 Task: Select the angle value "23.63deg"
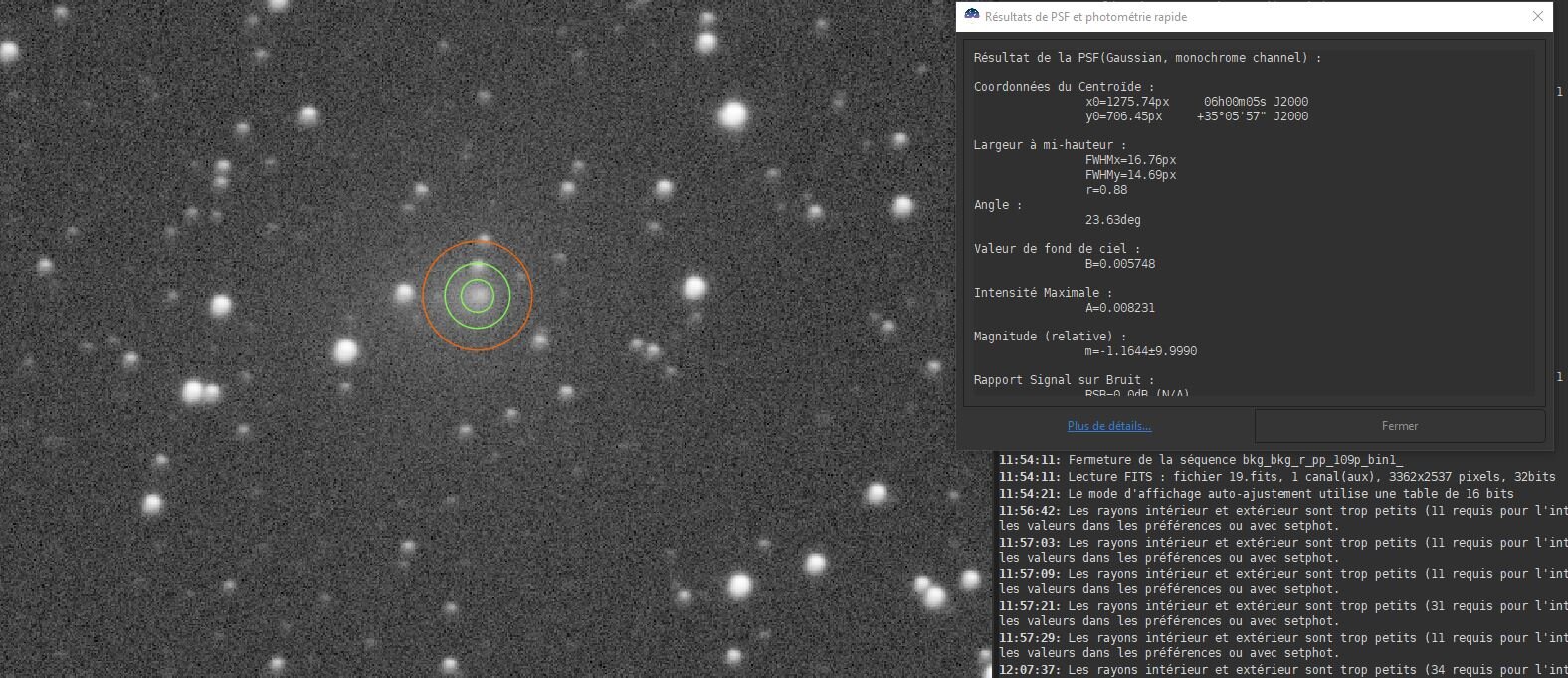coord(1113,220)
